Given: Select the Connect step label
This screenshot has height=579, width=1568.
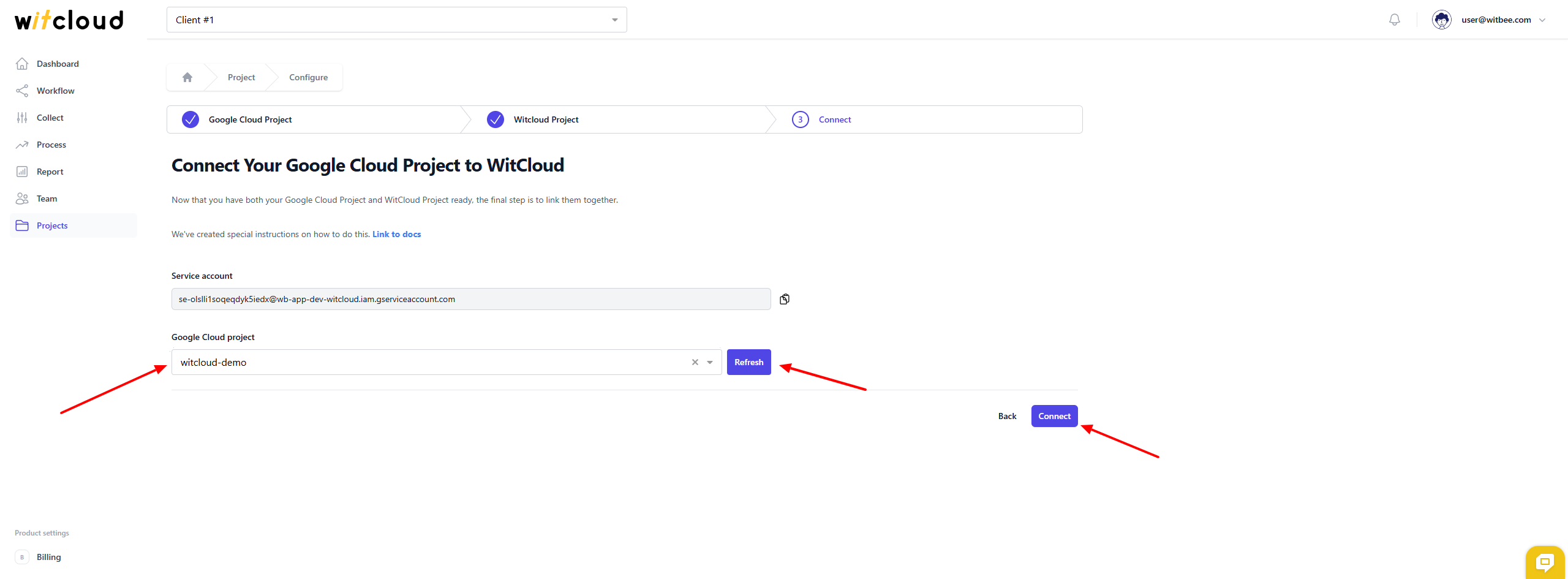Looking at the screenshot, I should [835, 119].
